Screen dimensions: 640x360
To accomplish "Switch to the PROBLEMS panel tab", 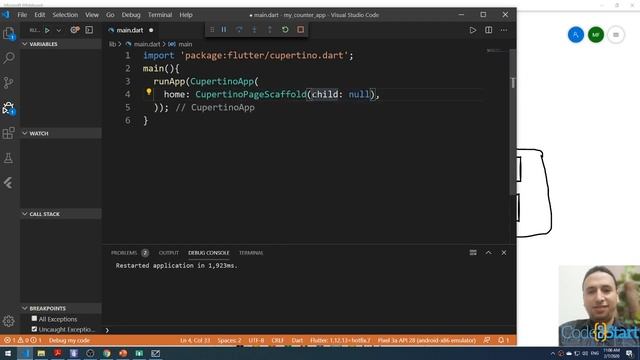I will click(x=124, y=253).
